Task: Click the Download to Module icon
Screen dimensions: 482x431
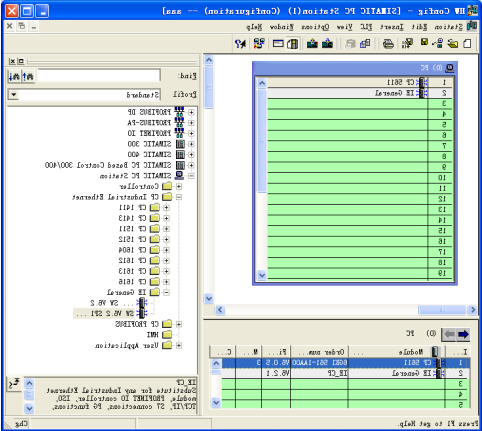Action: click(327, 44)
